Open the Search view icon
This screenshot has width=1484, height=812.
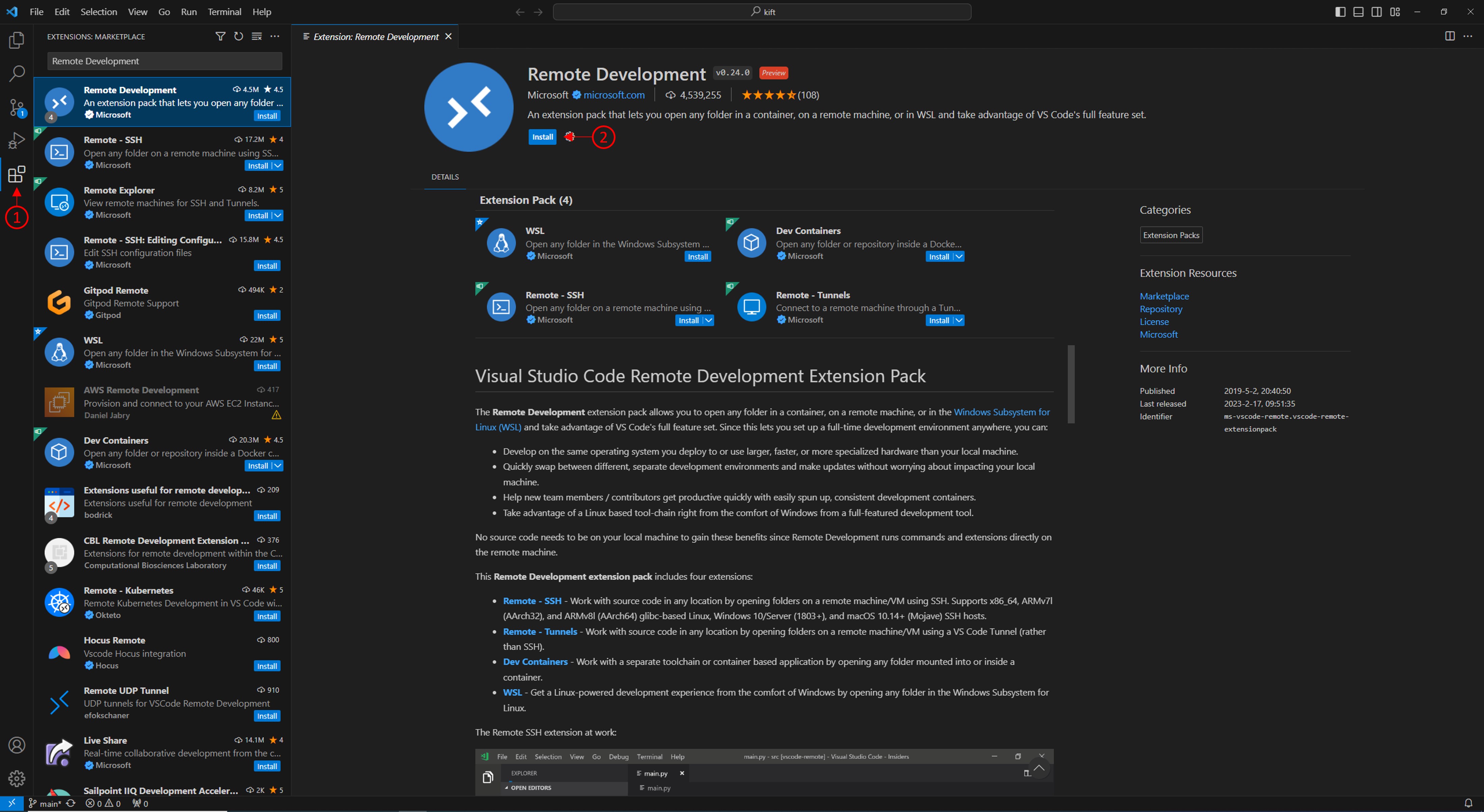pyautogui.click(x=17, y=73)
